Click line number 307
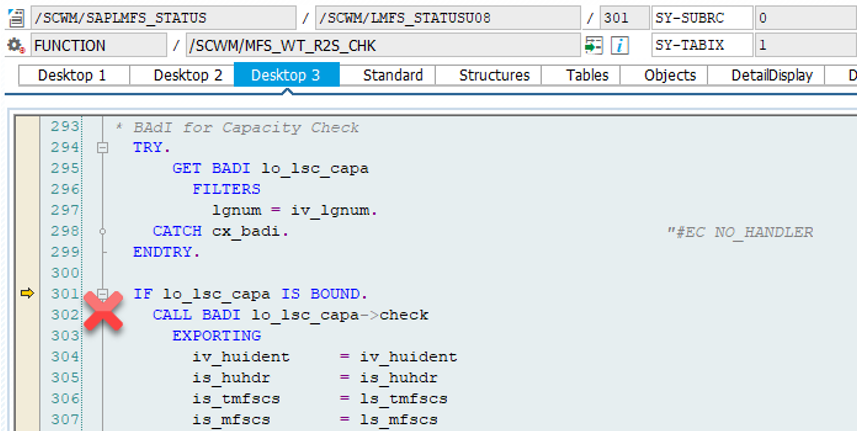This screenshot has height=431, width=857. [x=65, y=420]
